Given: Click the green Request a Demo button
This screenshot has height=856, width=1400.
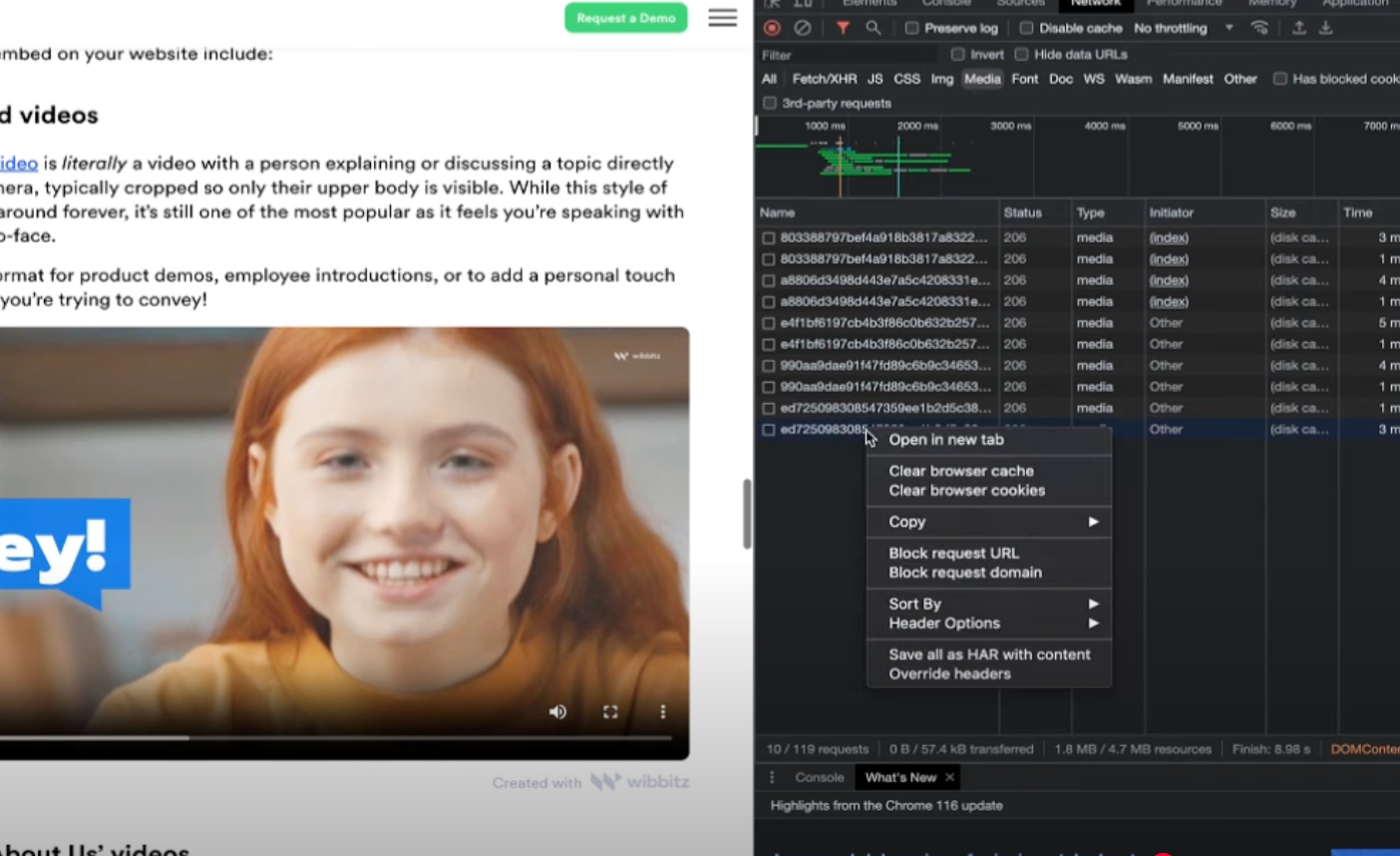Looking at the screenshot, I should point(626,18).
